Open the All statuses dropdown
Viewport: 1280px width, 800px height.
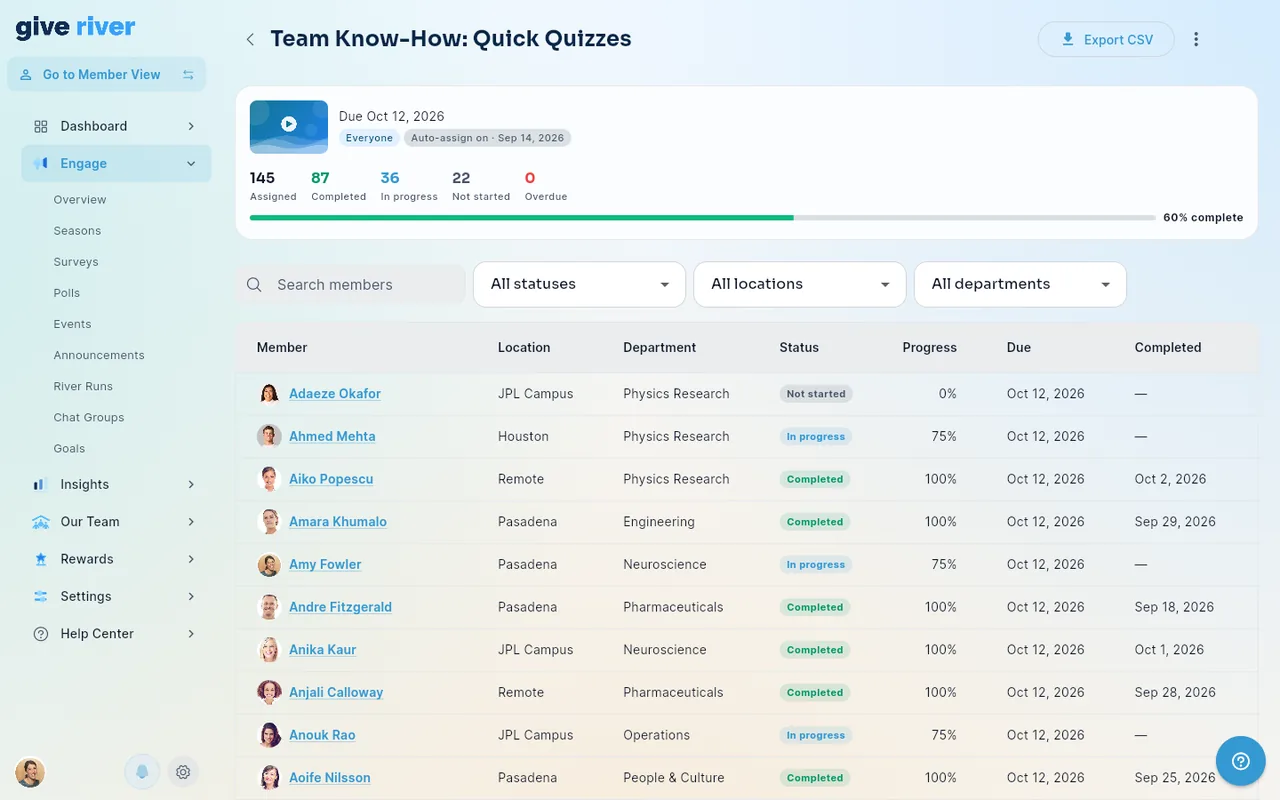tap(580, 284)
